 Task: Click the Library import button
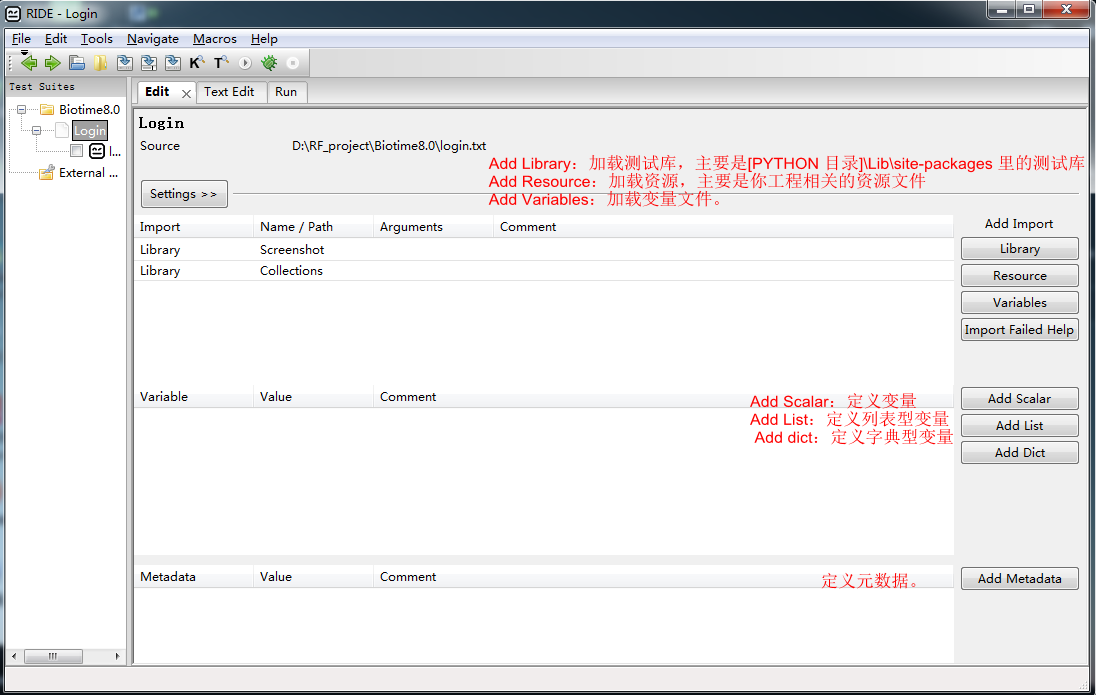(1019, 248)
